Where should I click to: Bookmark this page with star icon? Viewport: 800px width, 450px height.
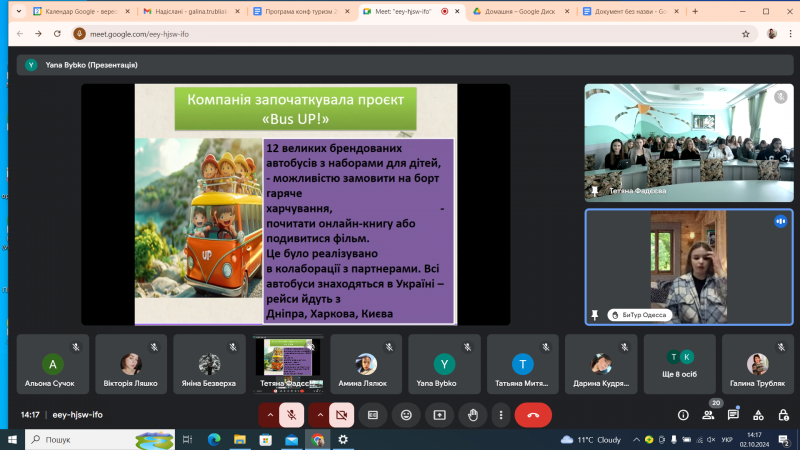tap(745, 34)
